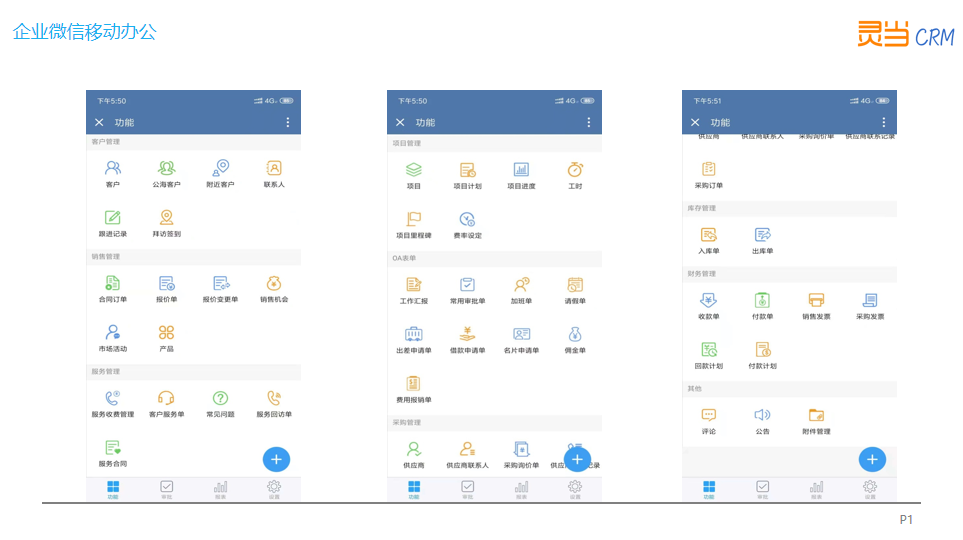Open the 费用报销单 expense claim icon
963x540 pixels.
[x=414, y=383]
